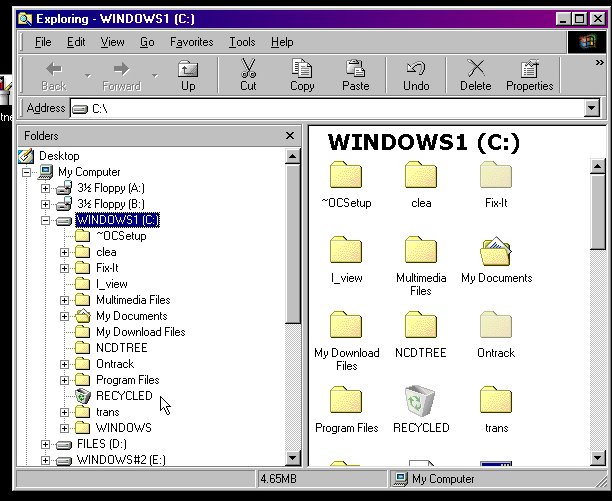Click the right pane vertical scrollbar down arrow

tap(597, 458)
